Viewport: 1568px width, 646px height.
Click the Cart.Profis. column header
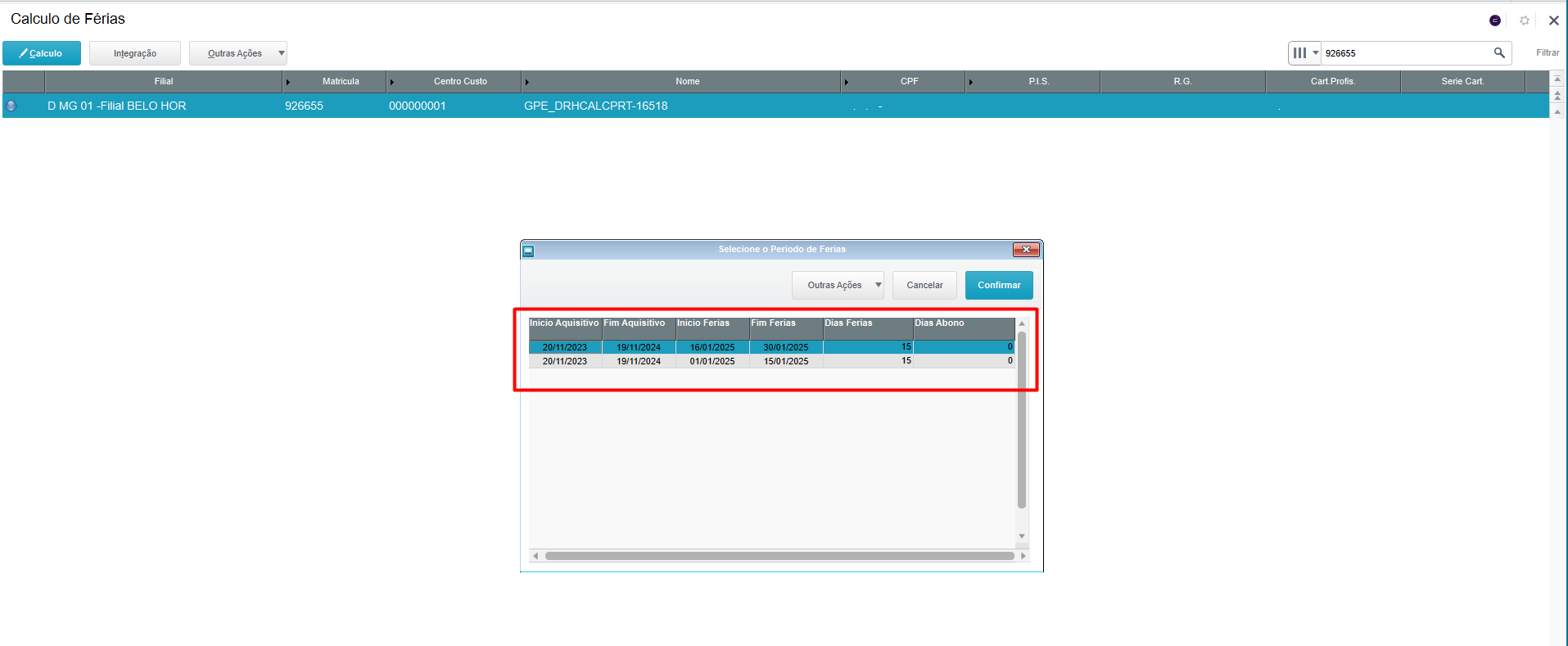point(1333,81)
